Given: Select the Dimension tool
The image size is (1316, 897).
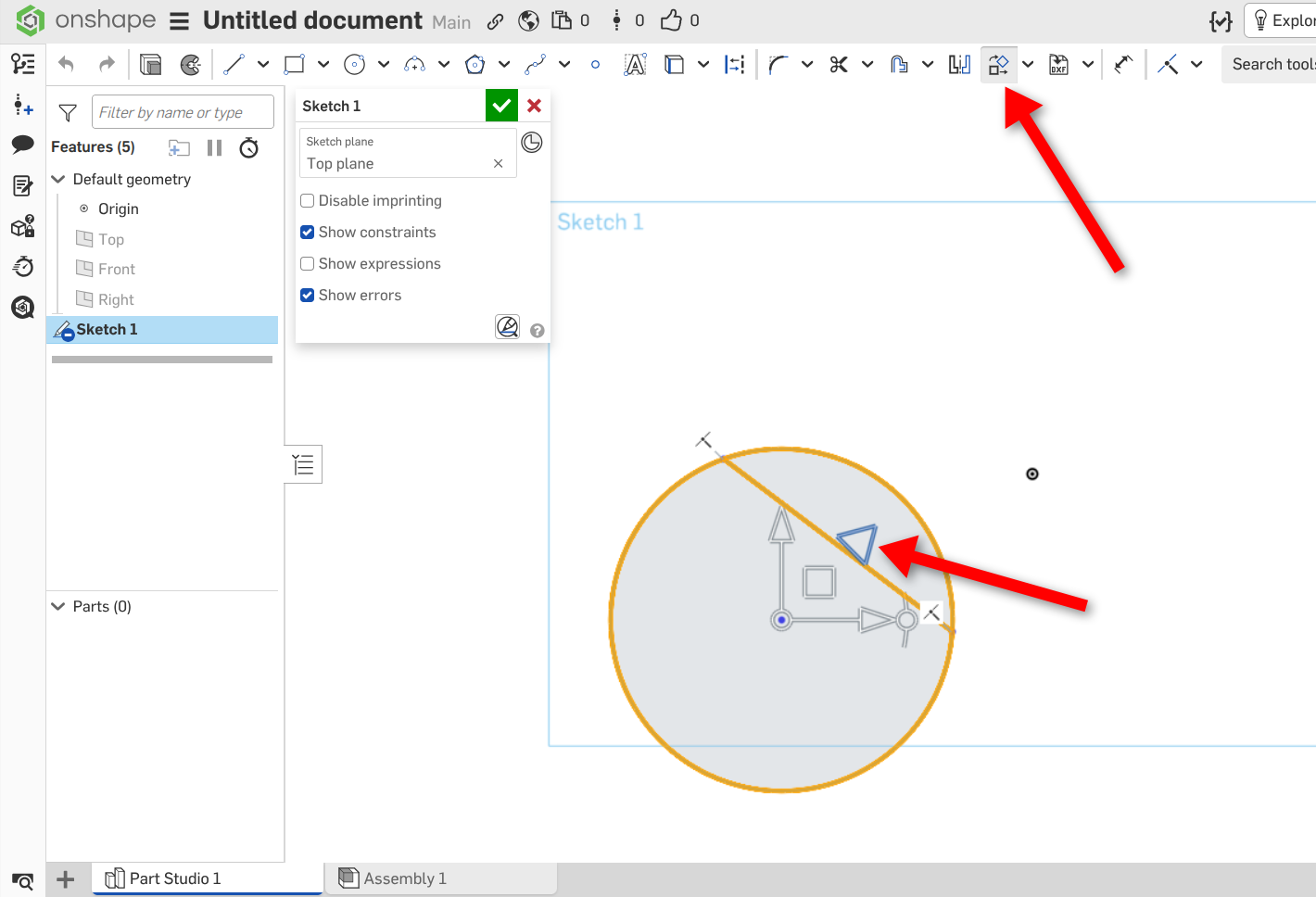Looking at the screenshot, I should coord(1123,64).
